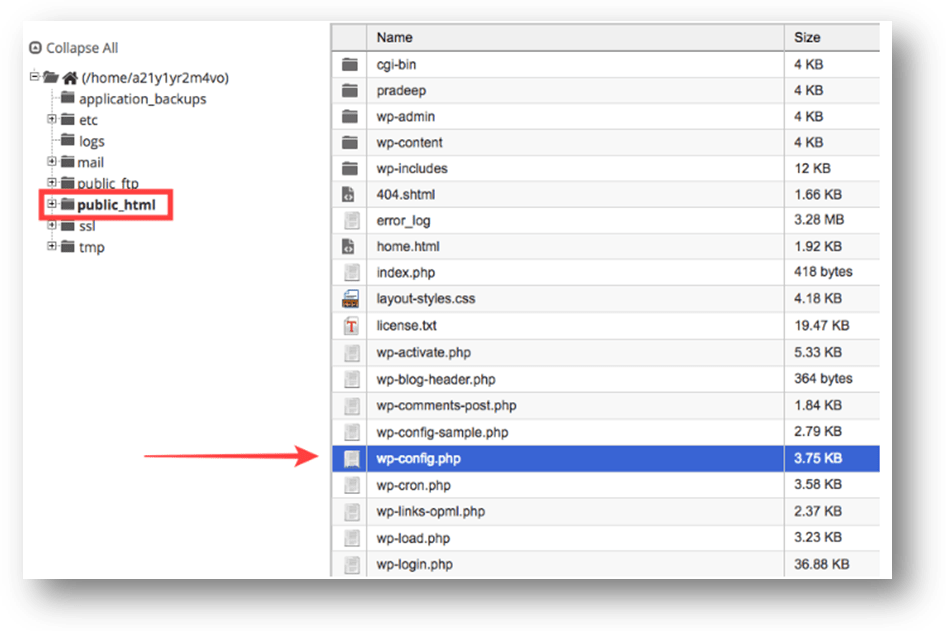Select the highlighted wp-config.php file name
This screenshot has height=631, width=946.
(x=419, y=458)
